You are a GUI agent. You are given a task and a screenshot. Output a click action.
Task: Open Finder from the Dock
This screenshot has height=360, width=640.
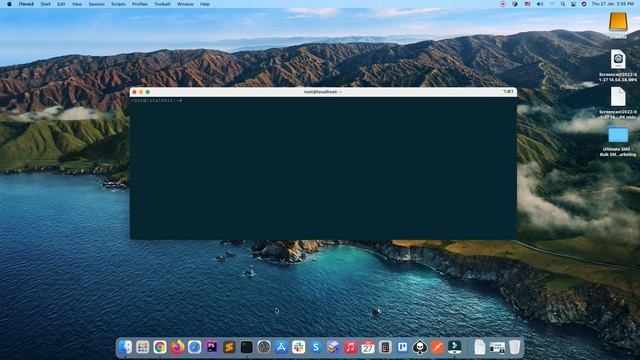(125, 347)
